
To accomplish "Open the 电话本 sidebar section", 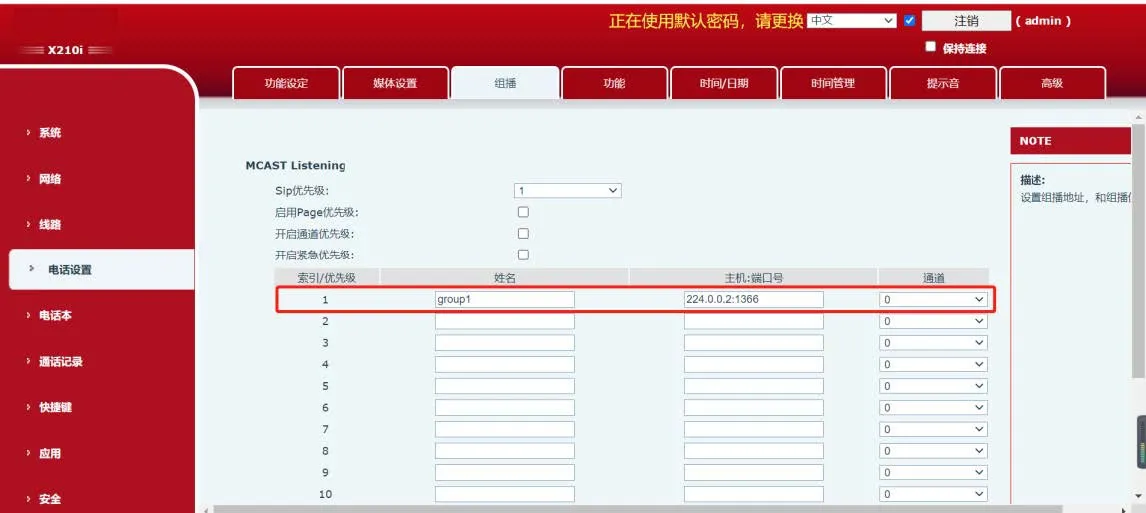I will pyautogui.click(x=55, y=316).
